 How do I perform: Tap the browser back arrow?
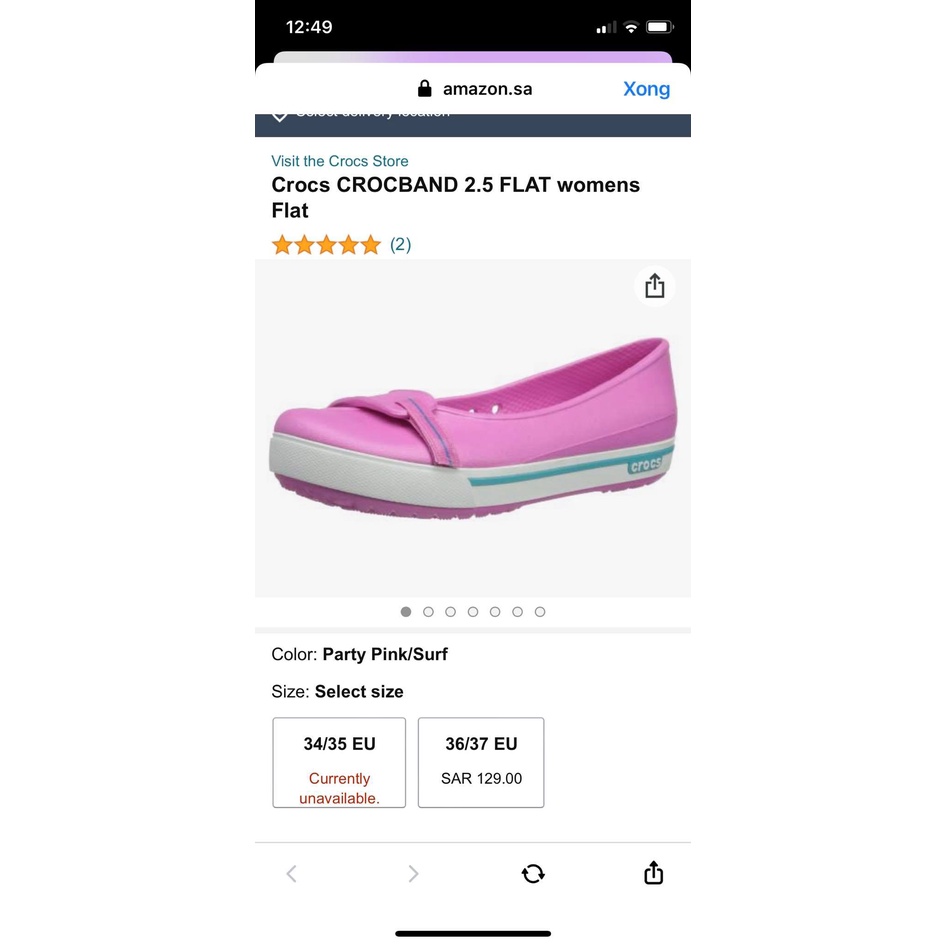click(292, 874)
